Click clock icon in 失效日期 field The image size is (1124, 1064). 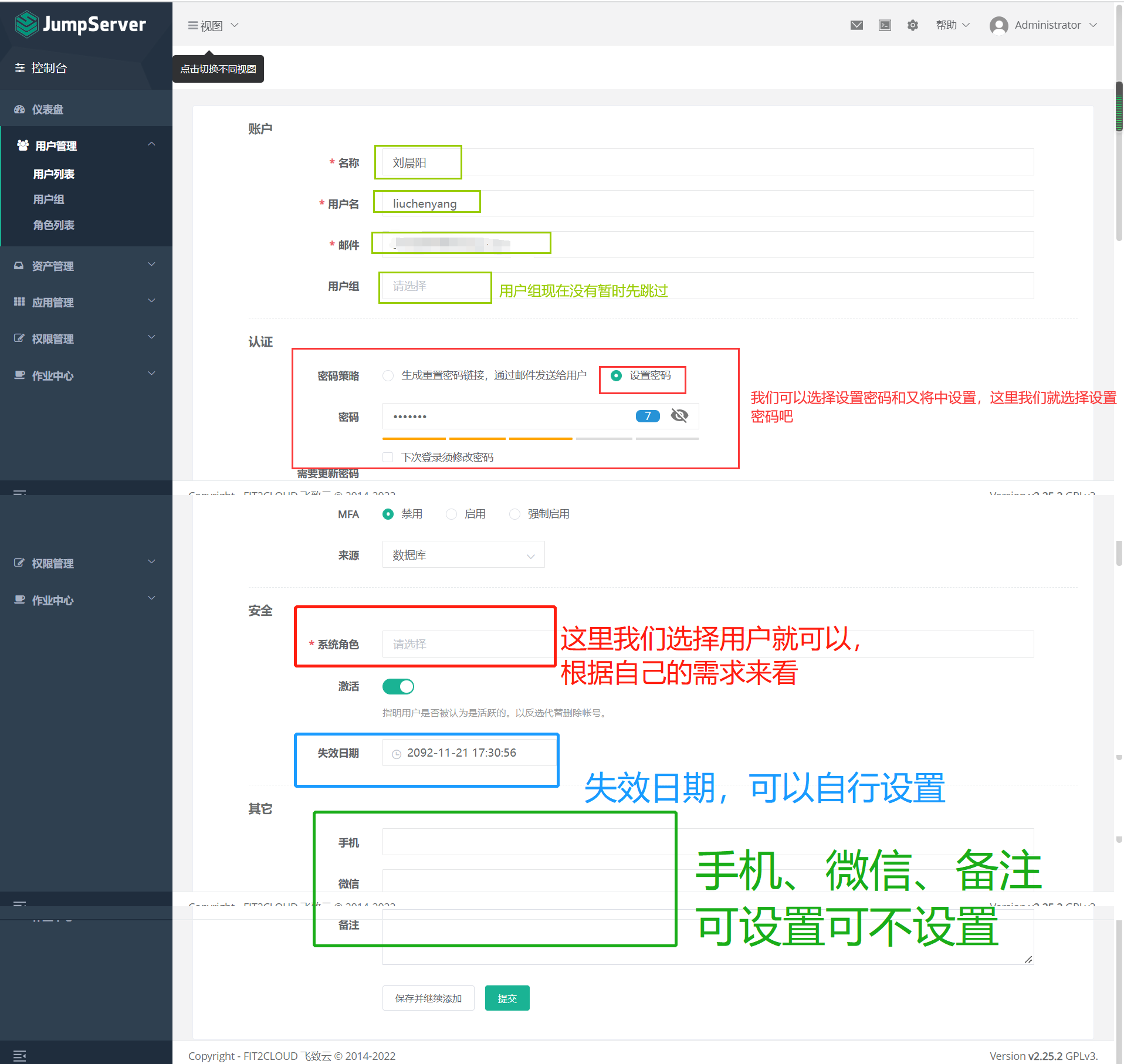(x=397, y=754)
